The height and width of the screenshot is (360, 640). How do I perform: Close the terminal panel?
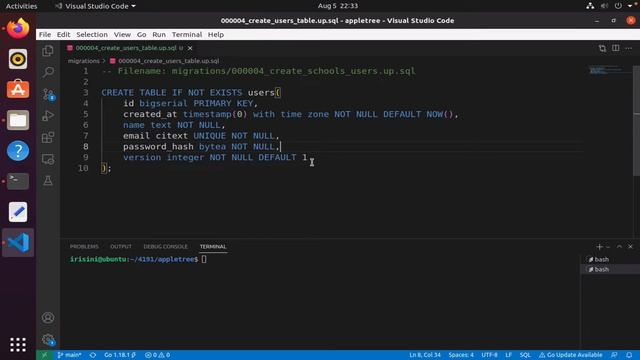630,247
